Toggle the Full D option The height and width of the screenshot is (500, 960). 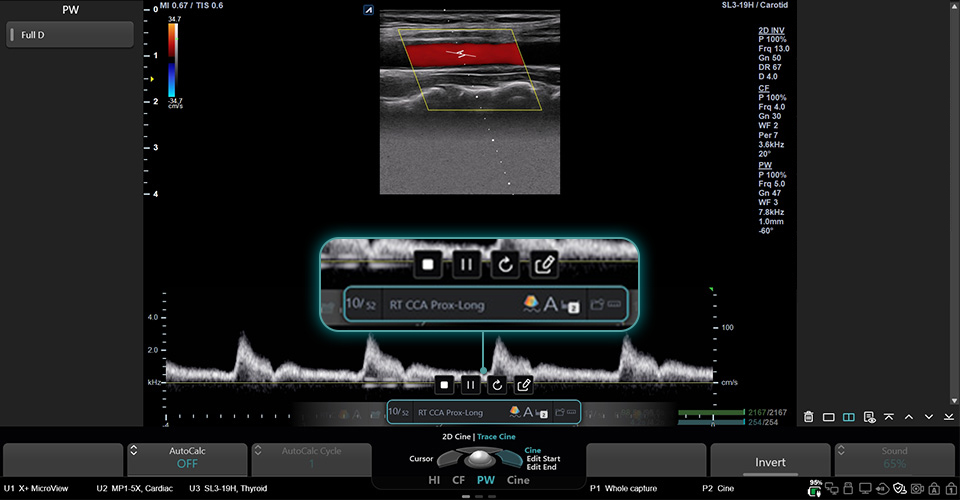point(69,35)
